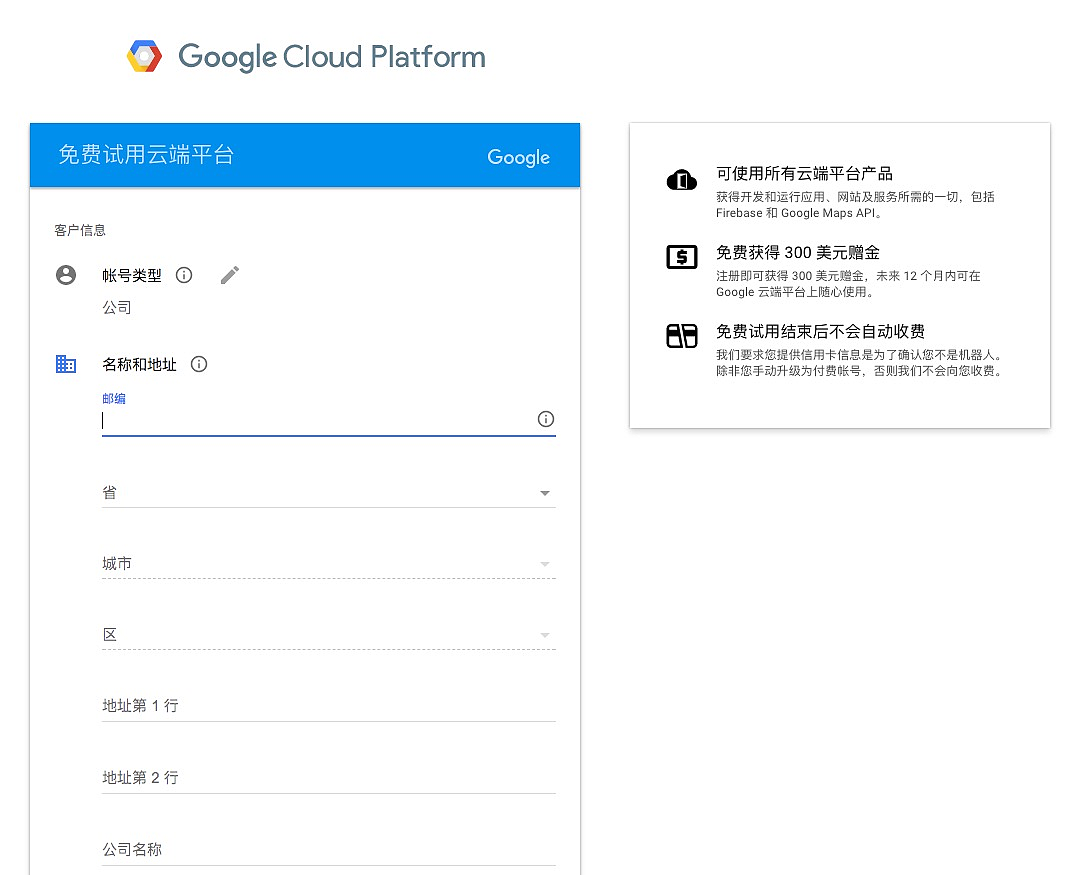Click the cloud products icon
This screenshot has width=1085, height=875.
[681, 181]
